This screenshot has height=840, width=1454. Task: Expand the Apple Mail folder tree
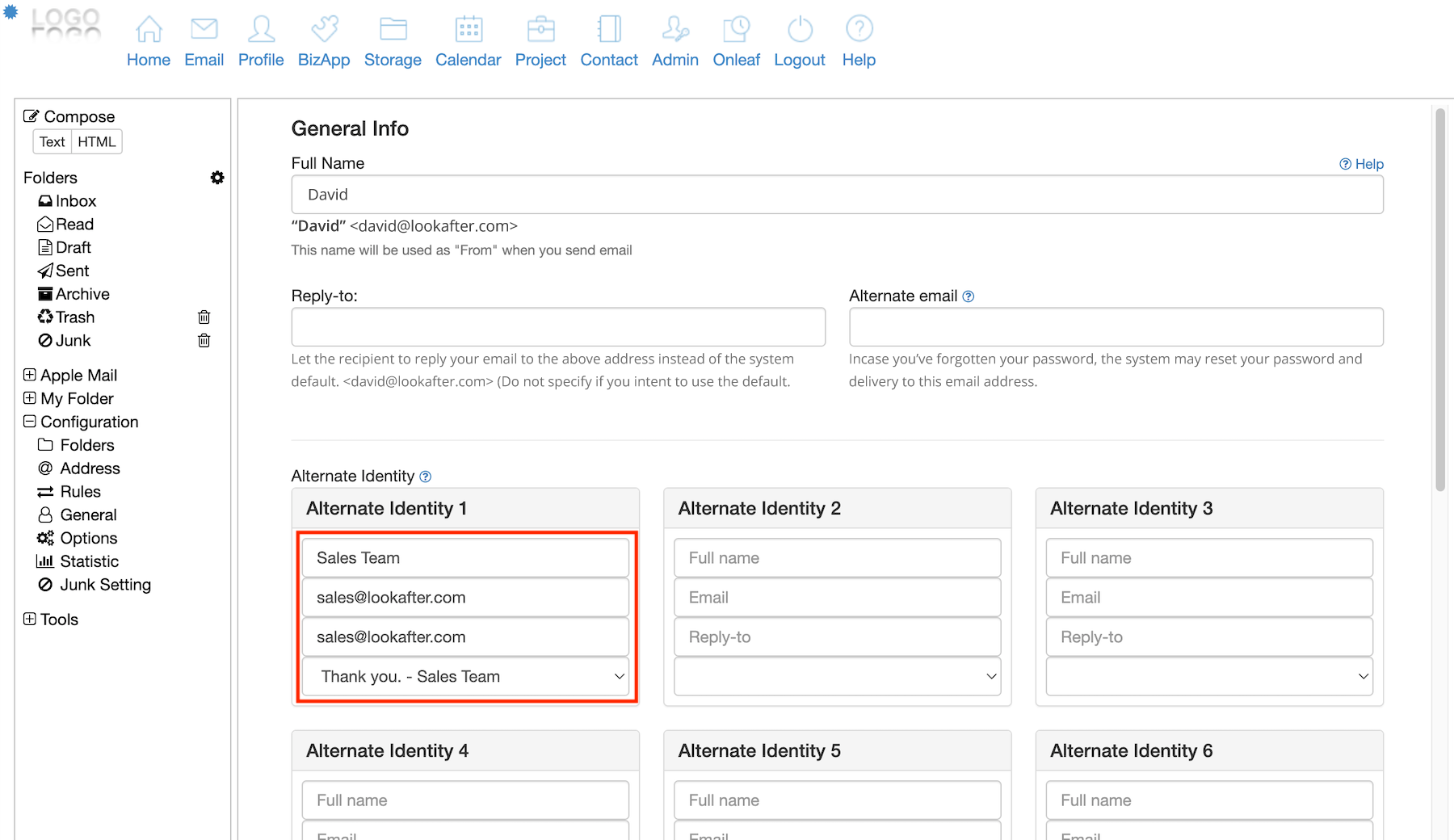point(30,375)
